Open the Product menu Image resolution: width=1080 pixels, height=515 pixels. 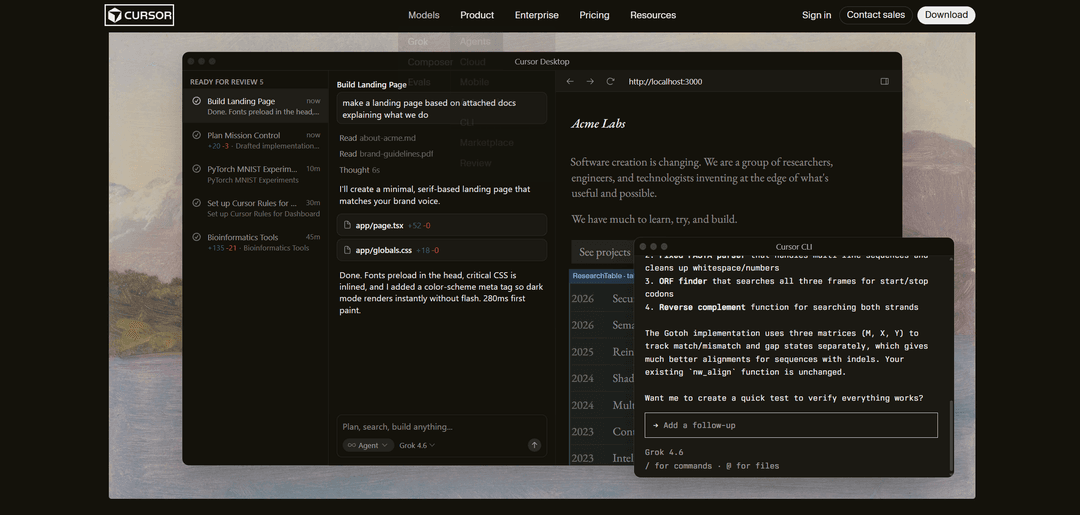click(x=477, y=15)
